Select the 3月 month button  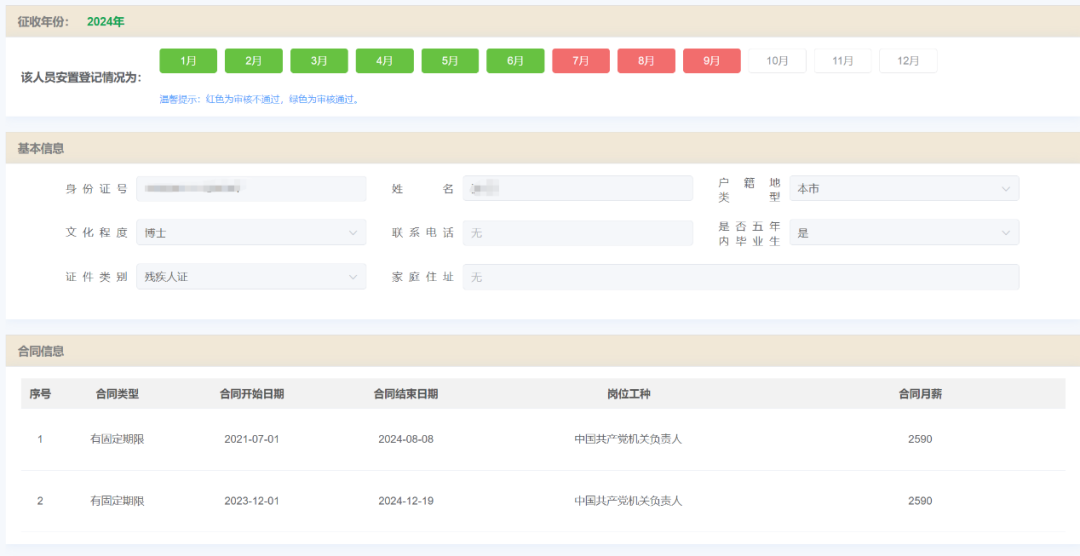coord(319,61)
